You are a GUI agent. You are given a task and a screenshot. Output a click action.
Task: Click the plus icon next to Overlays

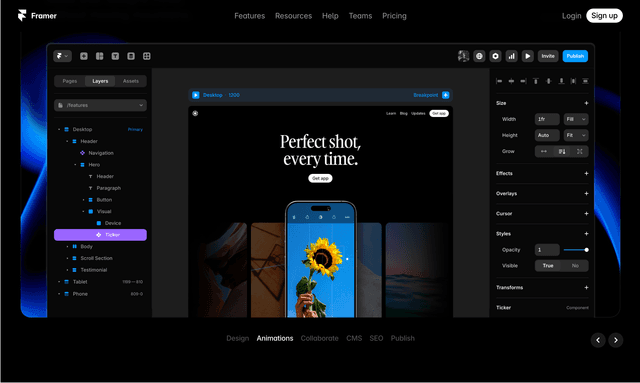click(x=586, y=193)
